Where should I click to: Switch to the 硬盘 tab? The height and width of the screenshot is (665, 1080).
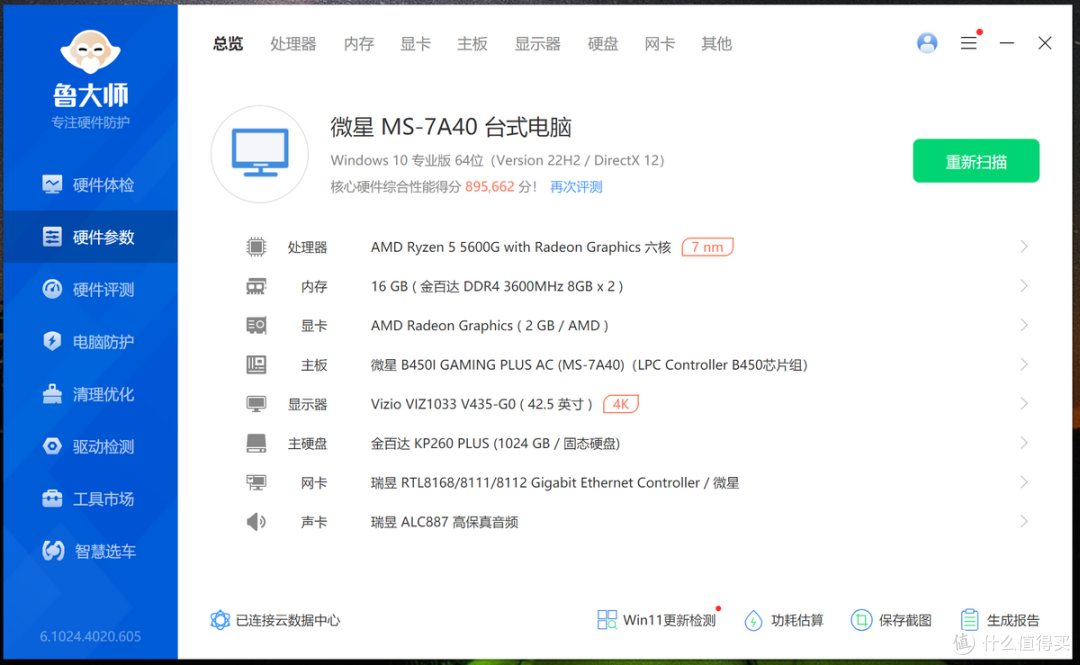point(603,44)
